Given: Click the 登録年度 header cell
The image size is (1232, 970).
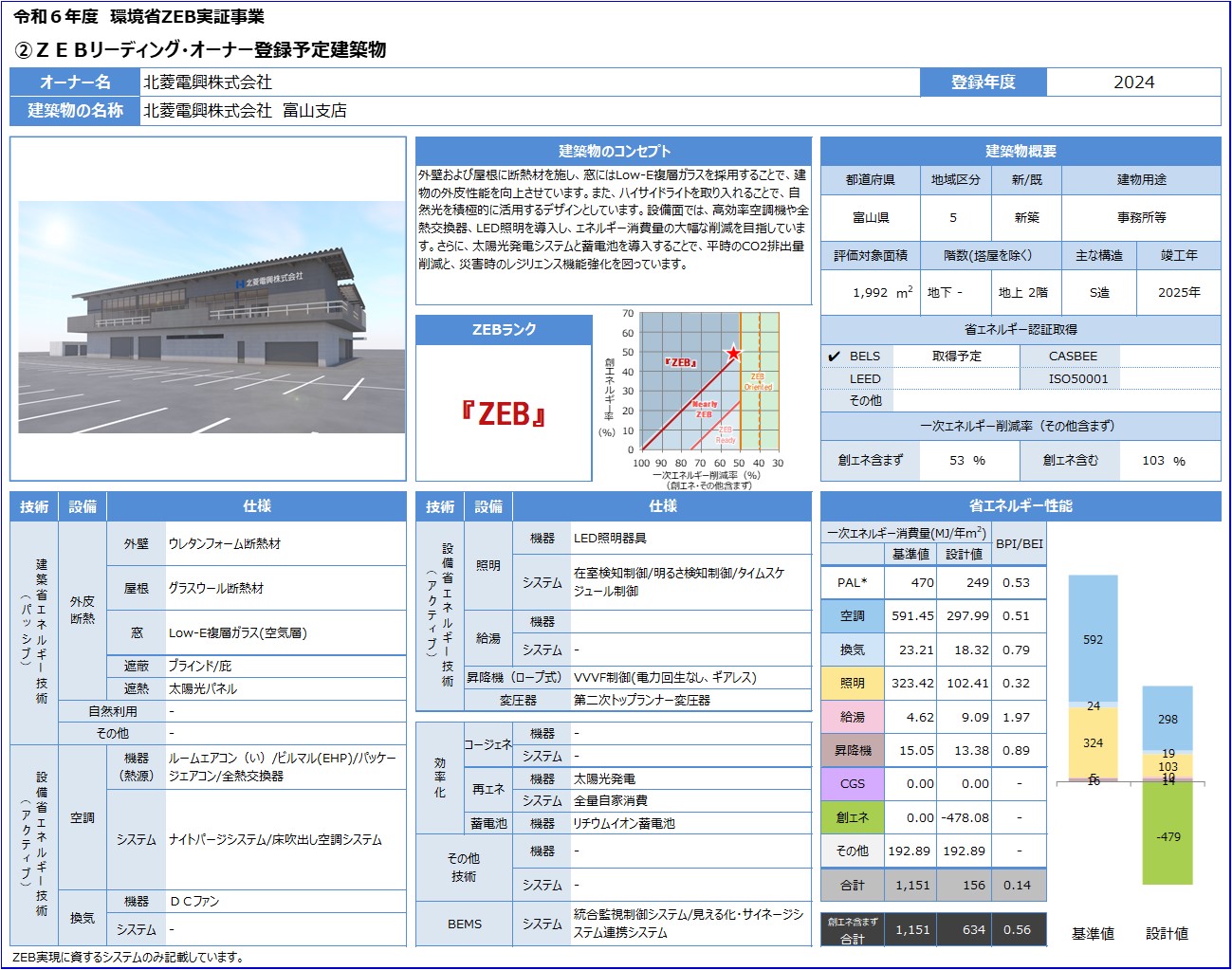Looking at the screenshot, I should pos(983,82).
